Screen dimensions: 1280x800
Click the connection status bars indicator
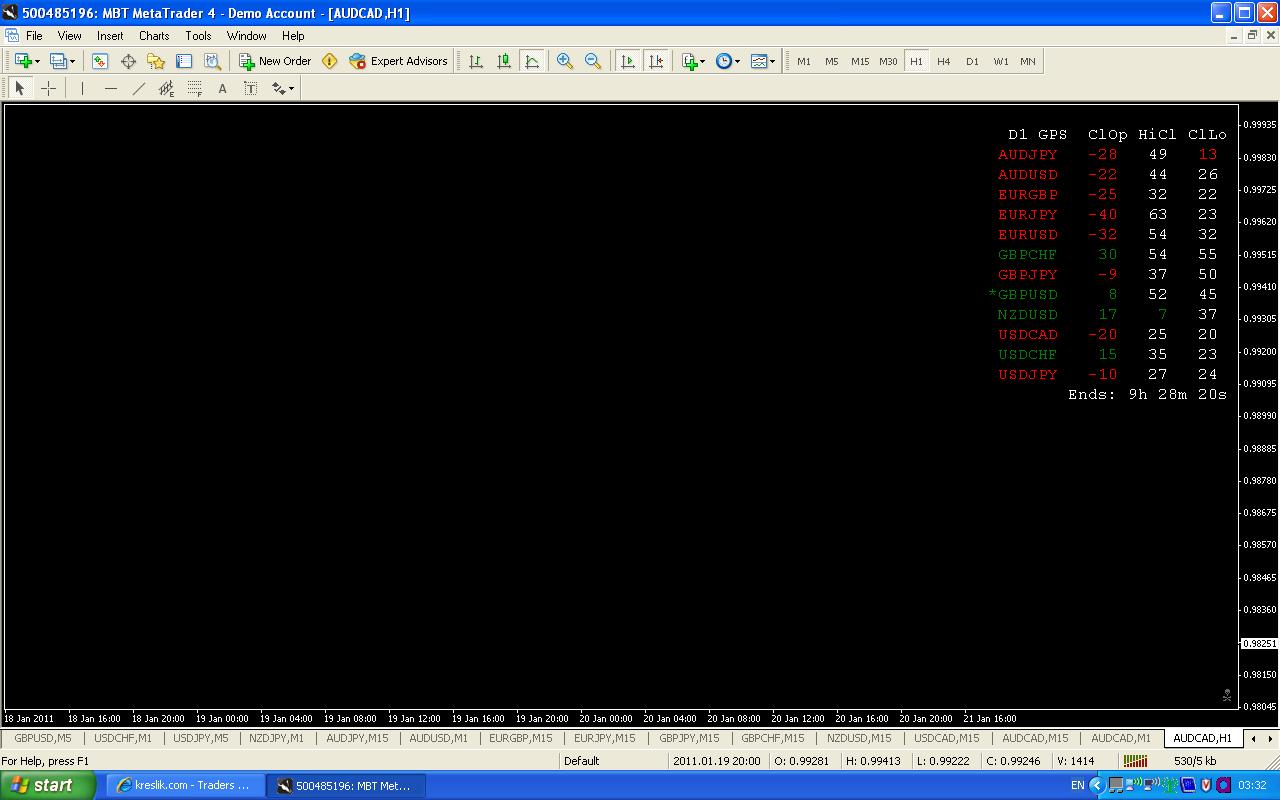click(1135, 761)
